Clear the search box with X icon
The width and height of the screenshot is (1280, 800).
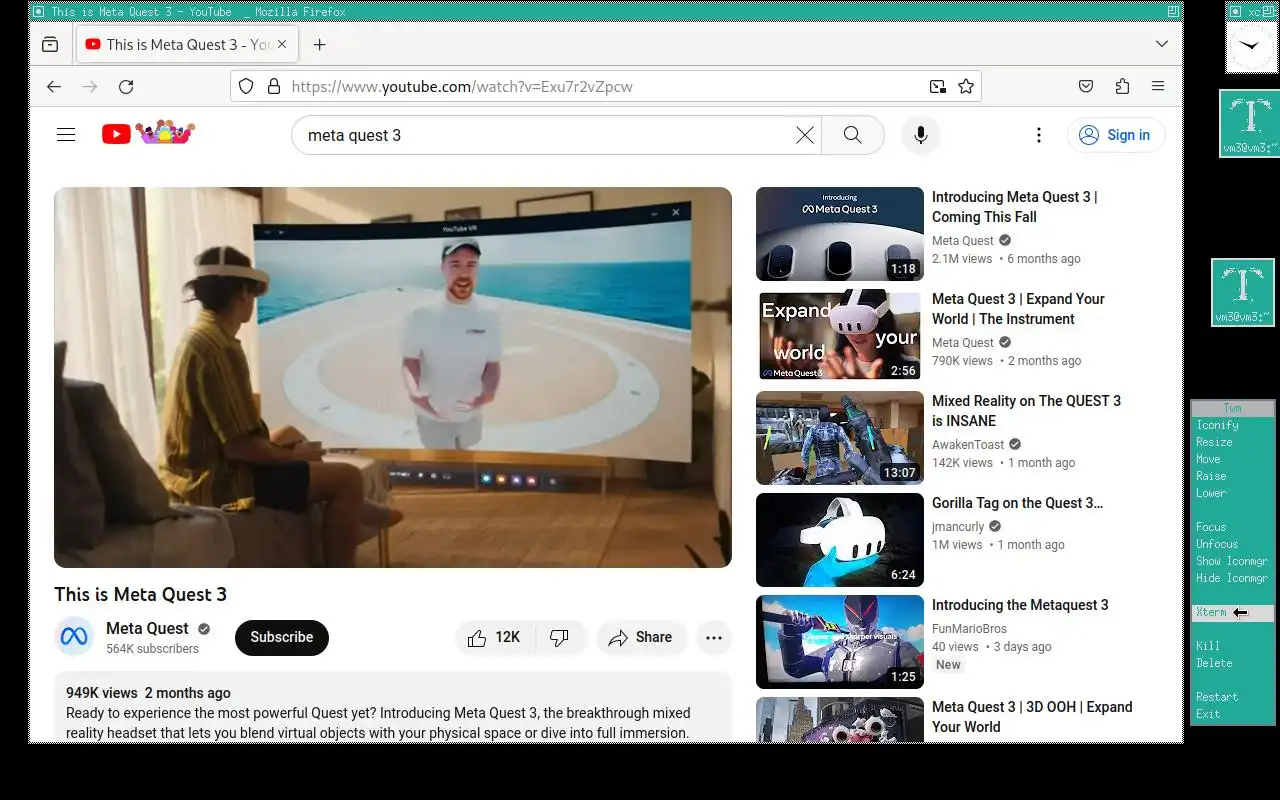pos(804,135)
